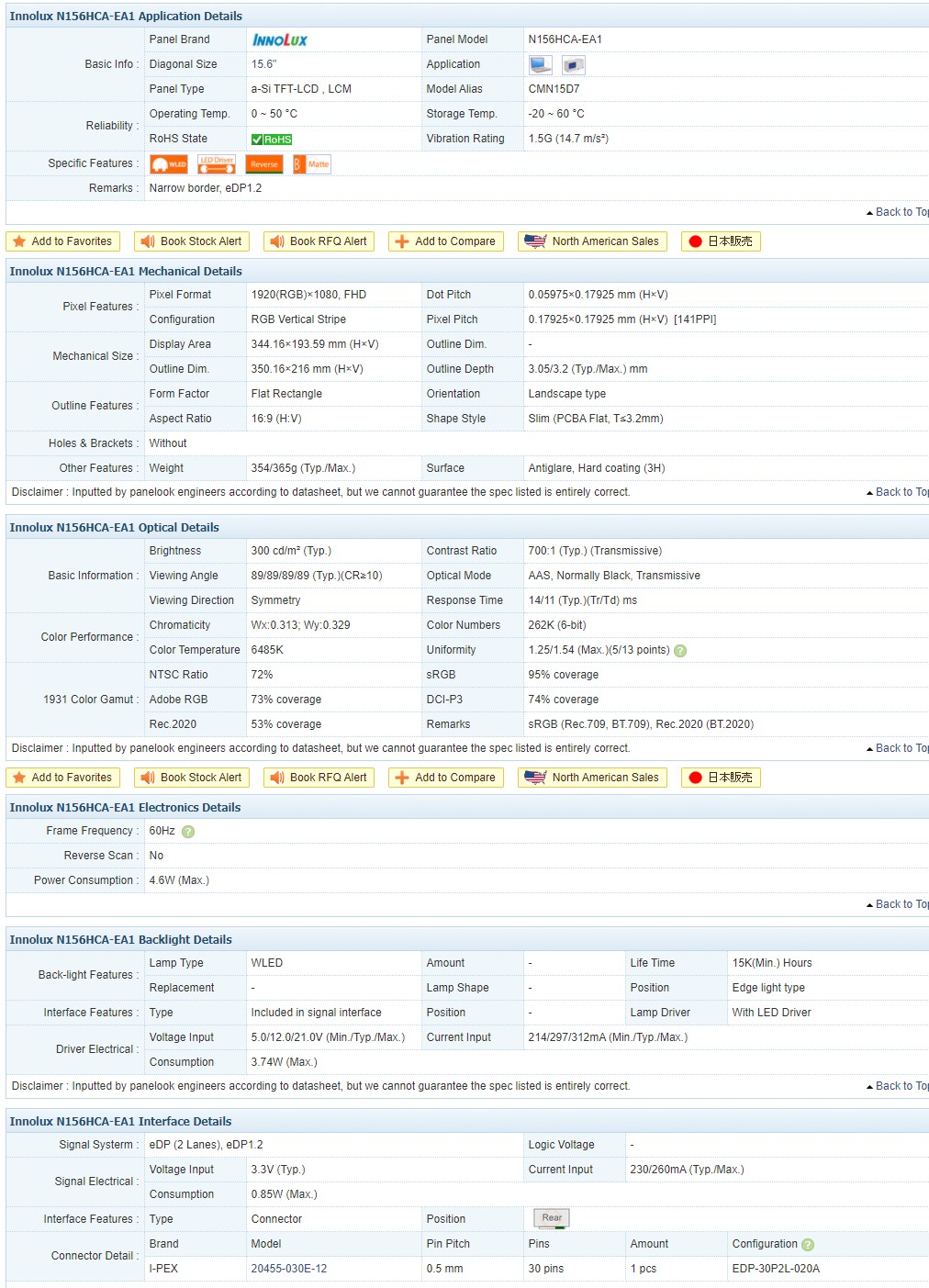This screenshot has height=1288, width=929.
Task: Click the Remarks text 'Narrow border, eDP1.2'
Action: [x=206, y=188]
